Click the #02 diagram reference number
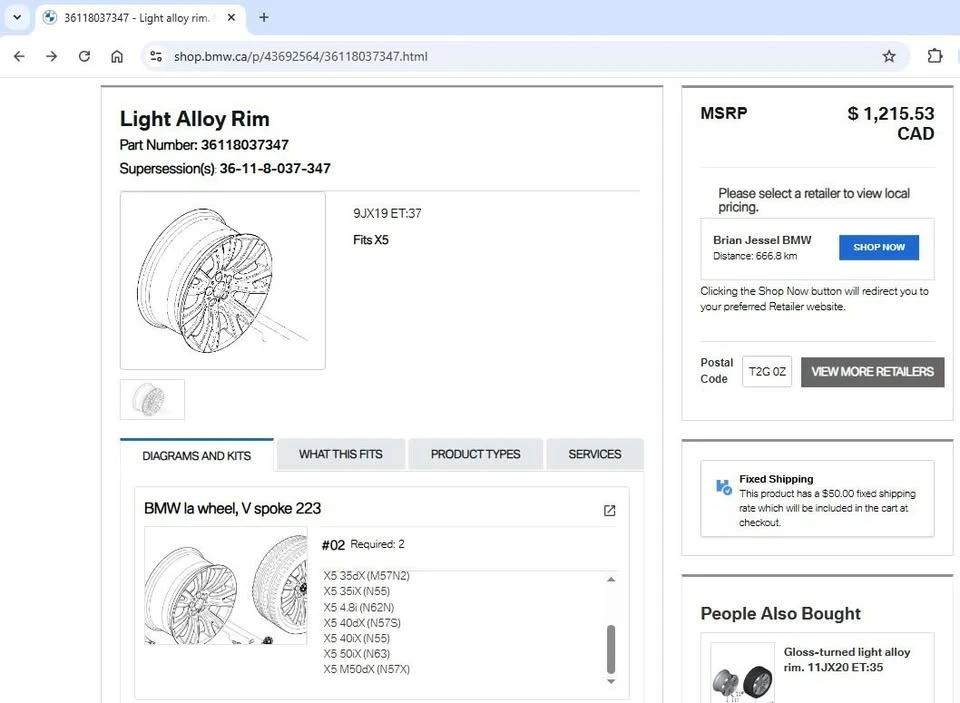Image resolution: width=960 pixels, height=703 pixels. (333, 545)
